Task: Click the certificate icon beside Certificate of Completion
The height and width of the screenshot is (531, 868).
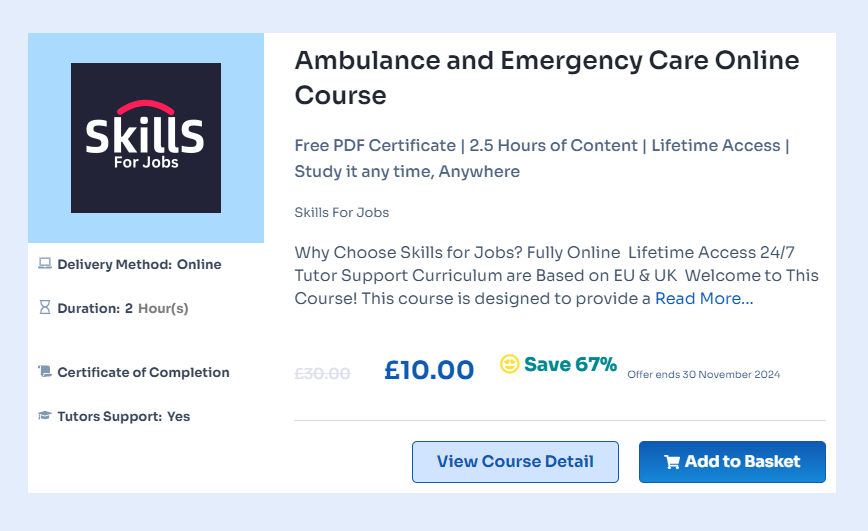Action: (44, 372)
